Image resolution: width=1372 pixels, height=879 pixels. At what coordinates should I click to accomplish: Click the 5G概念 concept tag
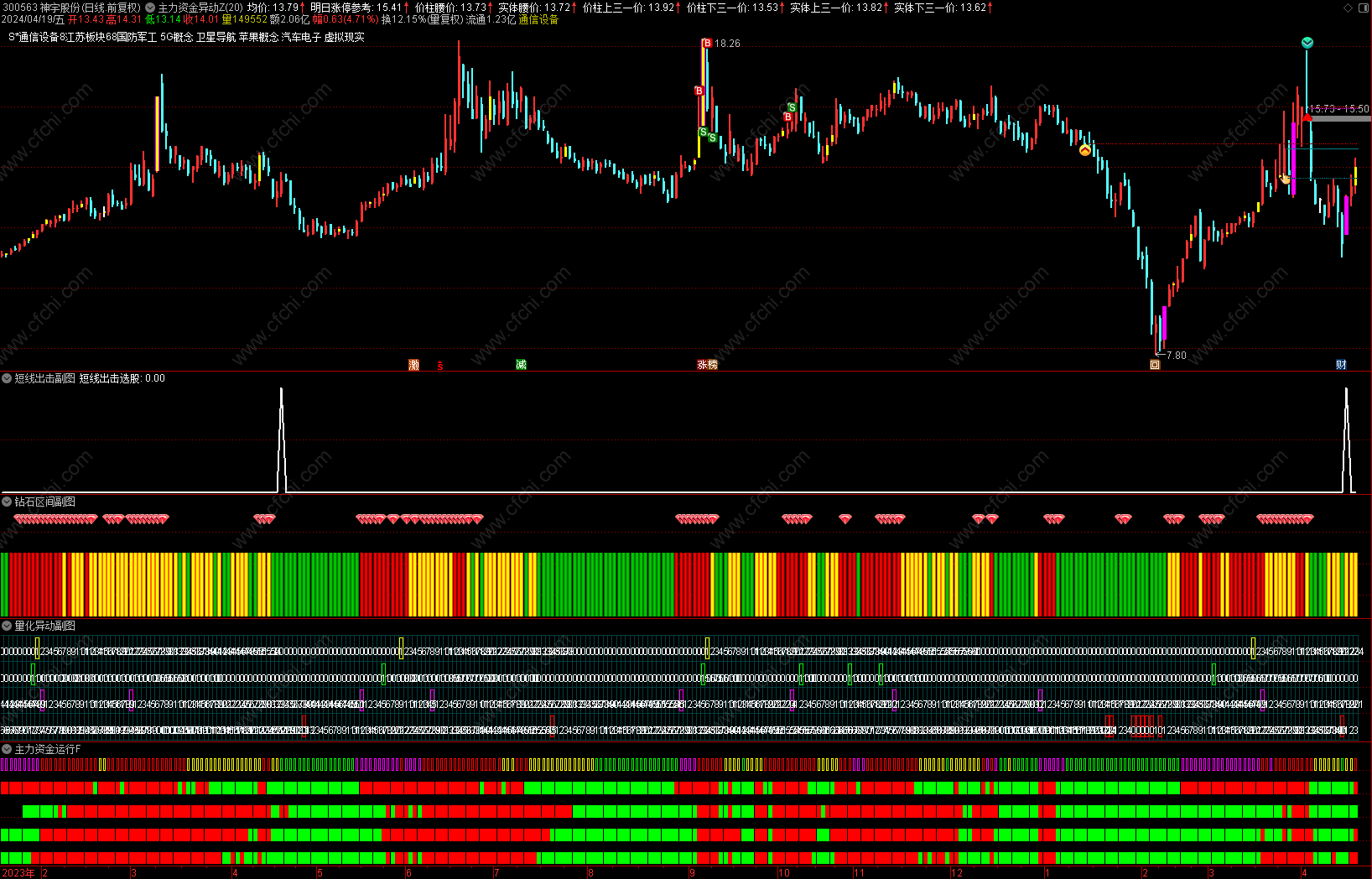(176, 37)
